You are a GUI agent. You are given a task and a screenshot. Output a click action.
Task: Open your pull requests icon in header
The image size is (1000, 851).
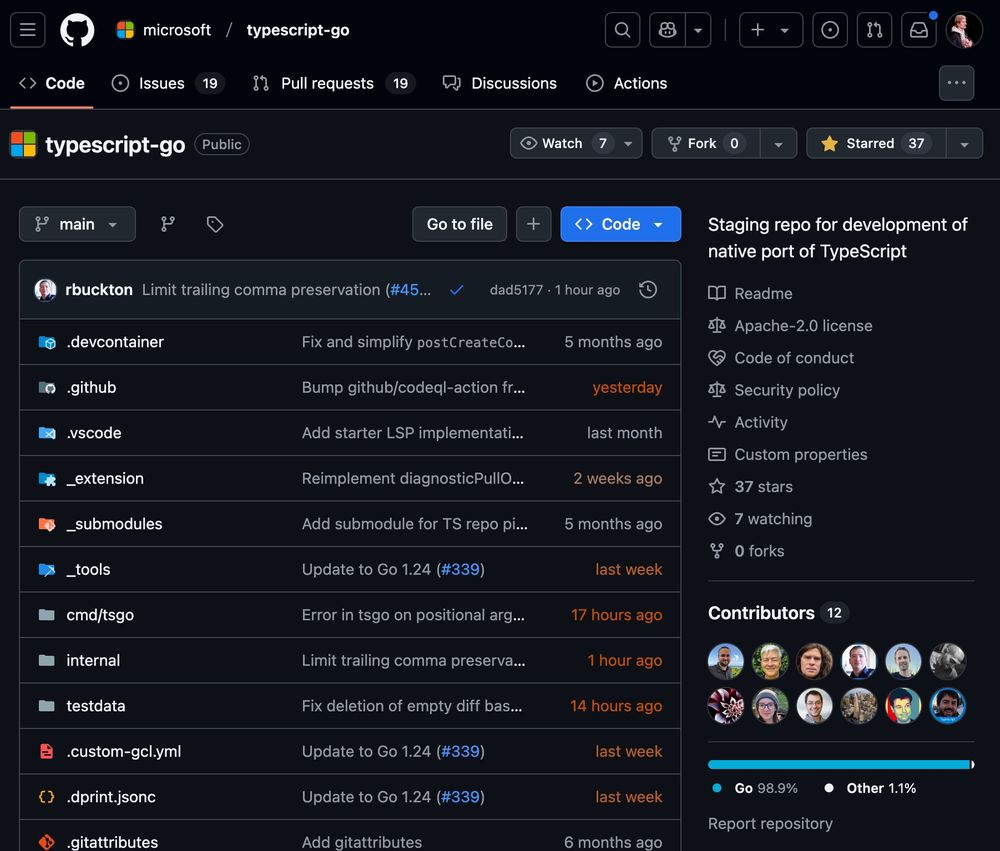click(x=874, y=30)
